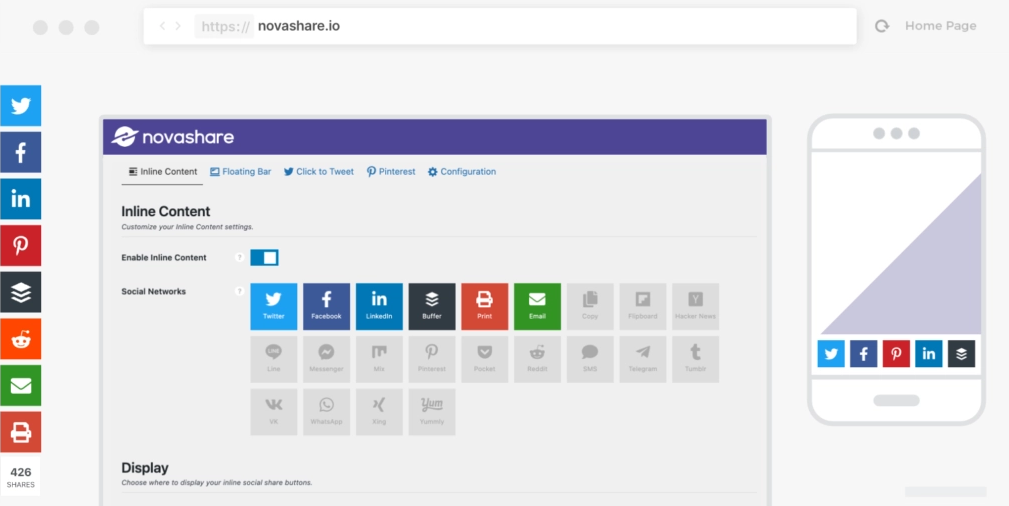Viewport: 1009px width, 506px height.
Task: Click help icon beside Enable Inline Content
Action: (x=239, y=258)
